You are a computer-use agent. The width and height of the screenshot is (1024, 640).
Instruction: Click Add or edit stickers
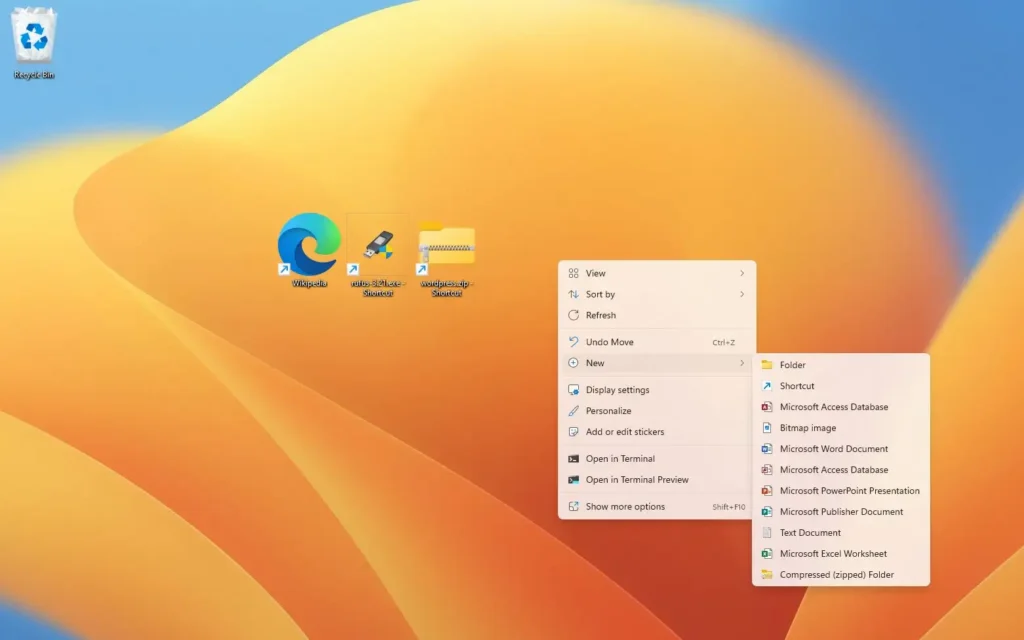pyautogui.click(x=624, y=432)
